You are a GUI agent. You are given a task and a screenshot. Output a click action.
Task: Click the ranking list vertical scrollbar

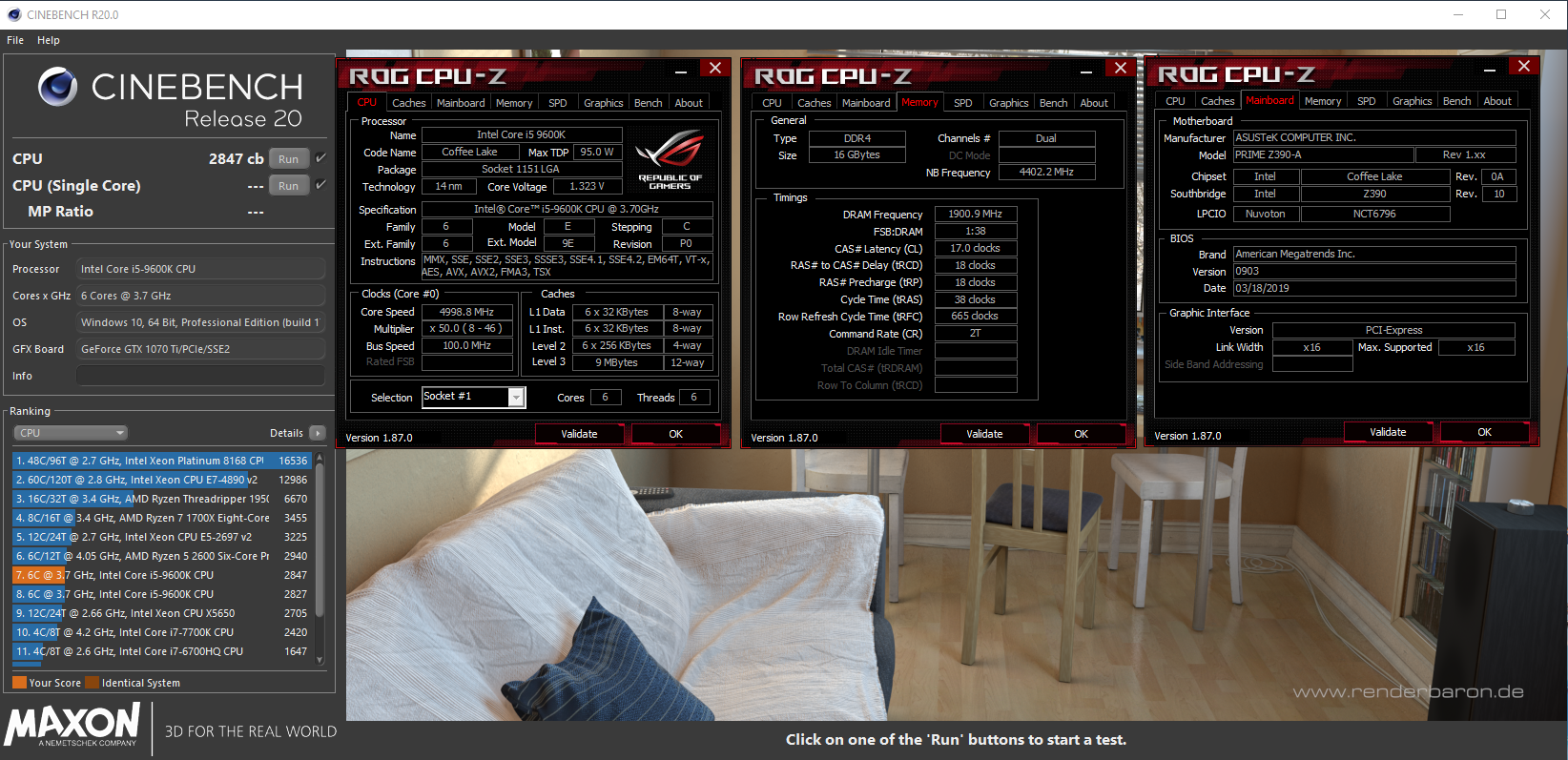(320, 541)
